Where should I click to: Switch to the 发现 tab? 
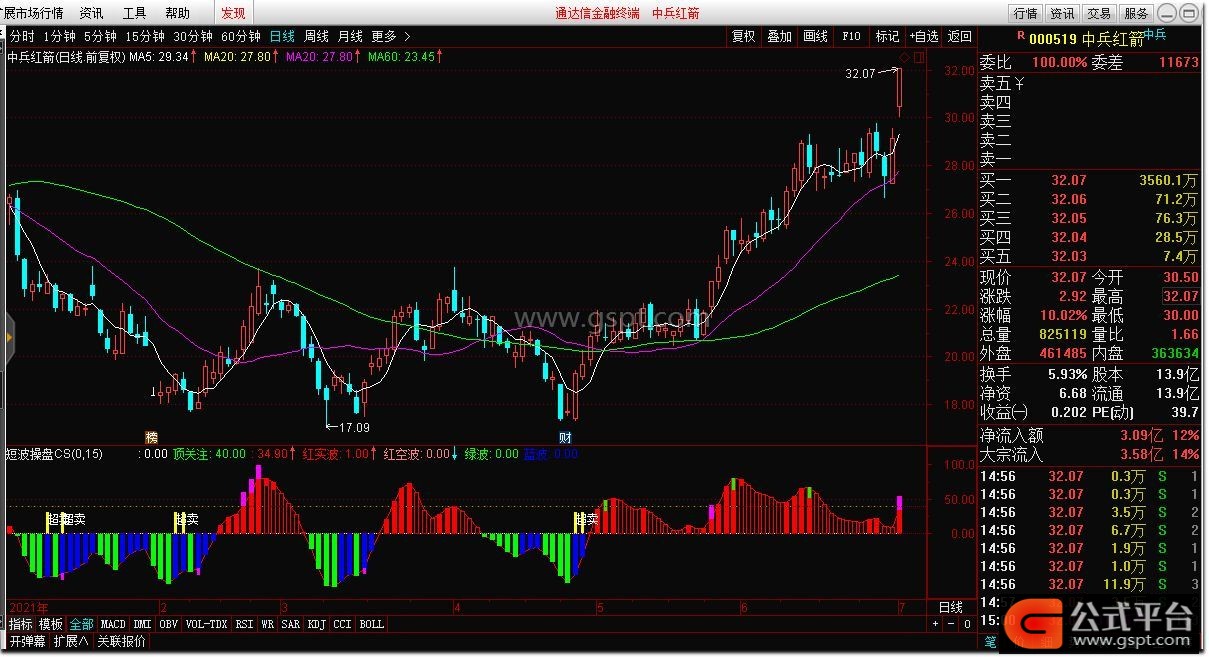tap(233, 13)
